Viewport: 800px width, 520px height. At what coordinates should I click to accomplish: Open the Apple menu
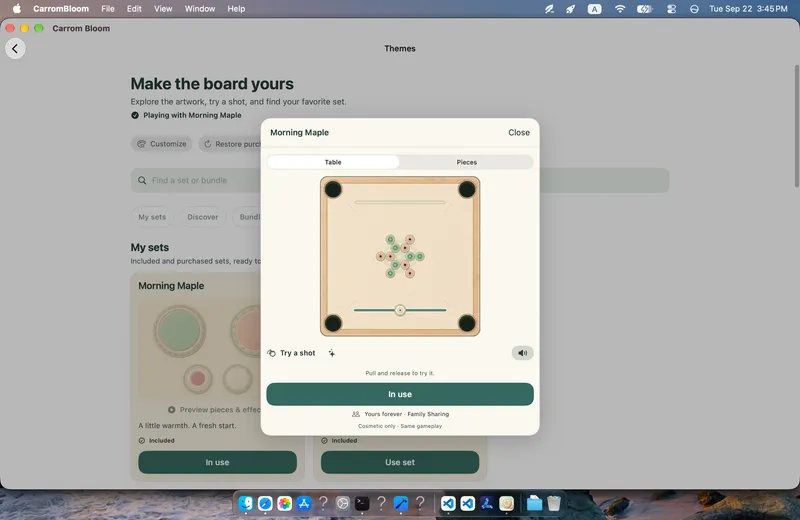coord(16,9)
